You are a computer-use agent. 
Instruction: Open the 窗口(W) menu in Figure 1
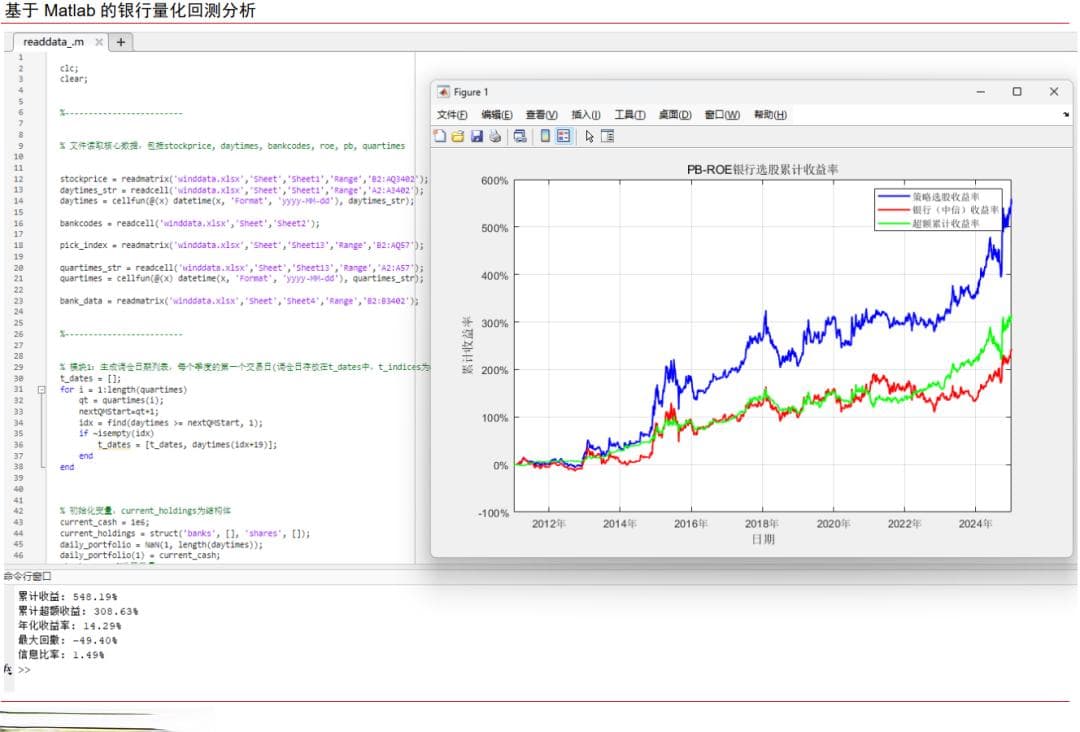pos(722,115)
